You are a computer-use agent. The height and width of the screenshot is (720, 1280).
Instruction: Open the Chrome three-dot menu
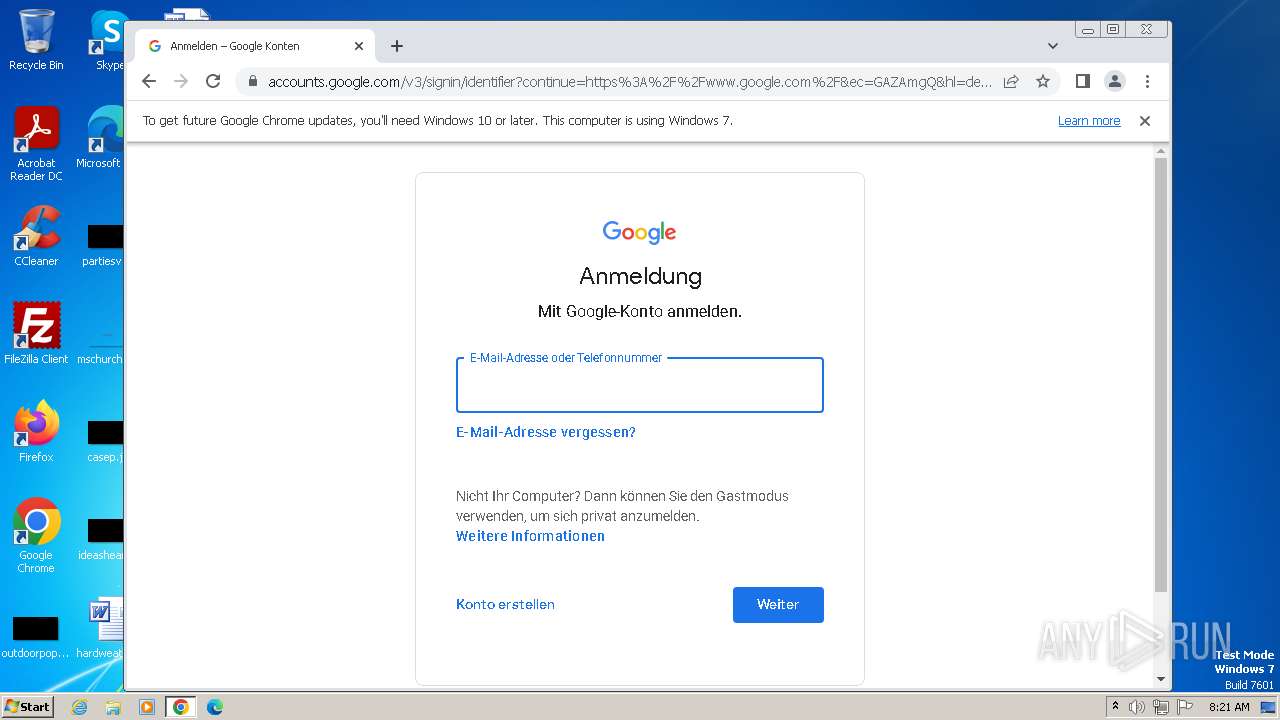1147,81
